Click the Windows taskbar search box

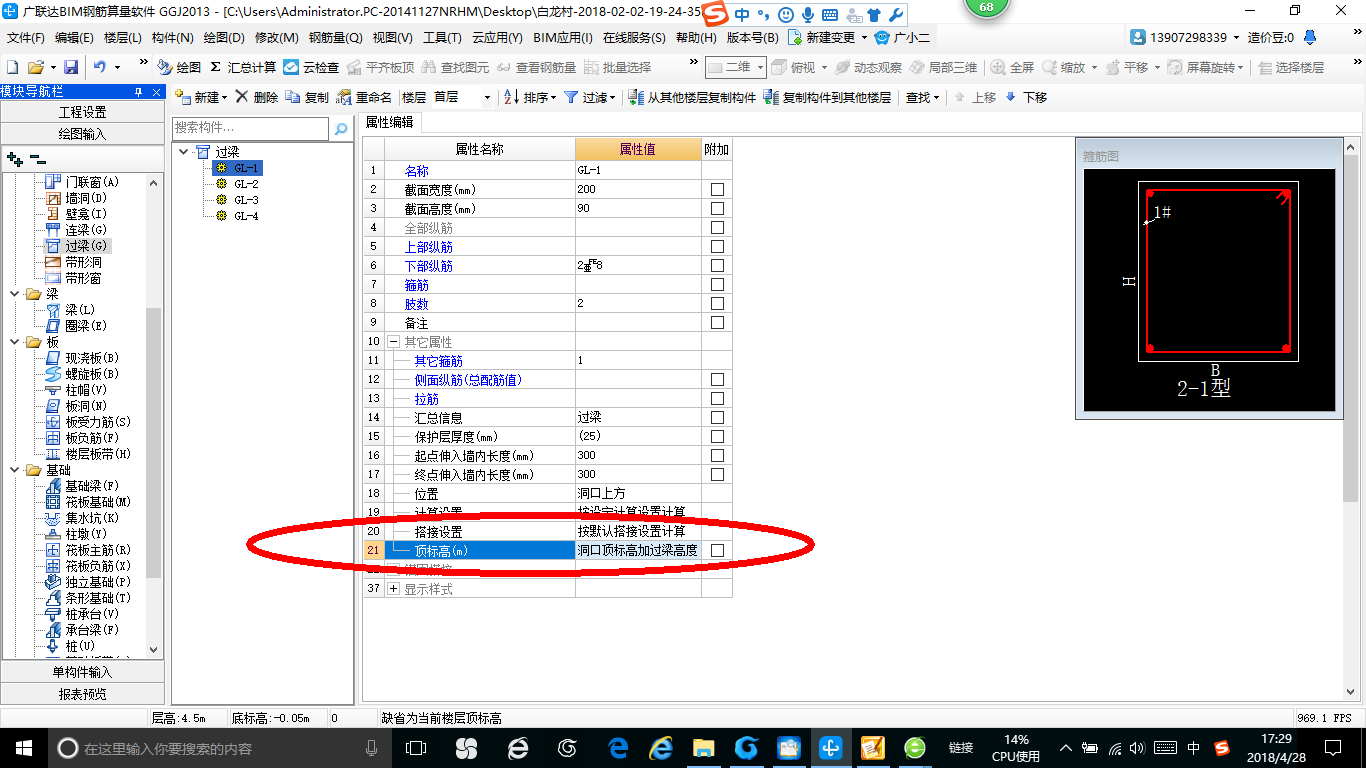[220, 748]
